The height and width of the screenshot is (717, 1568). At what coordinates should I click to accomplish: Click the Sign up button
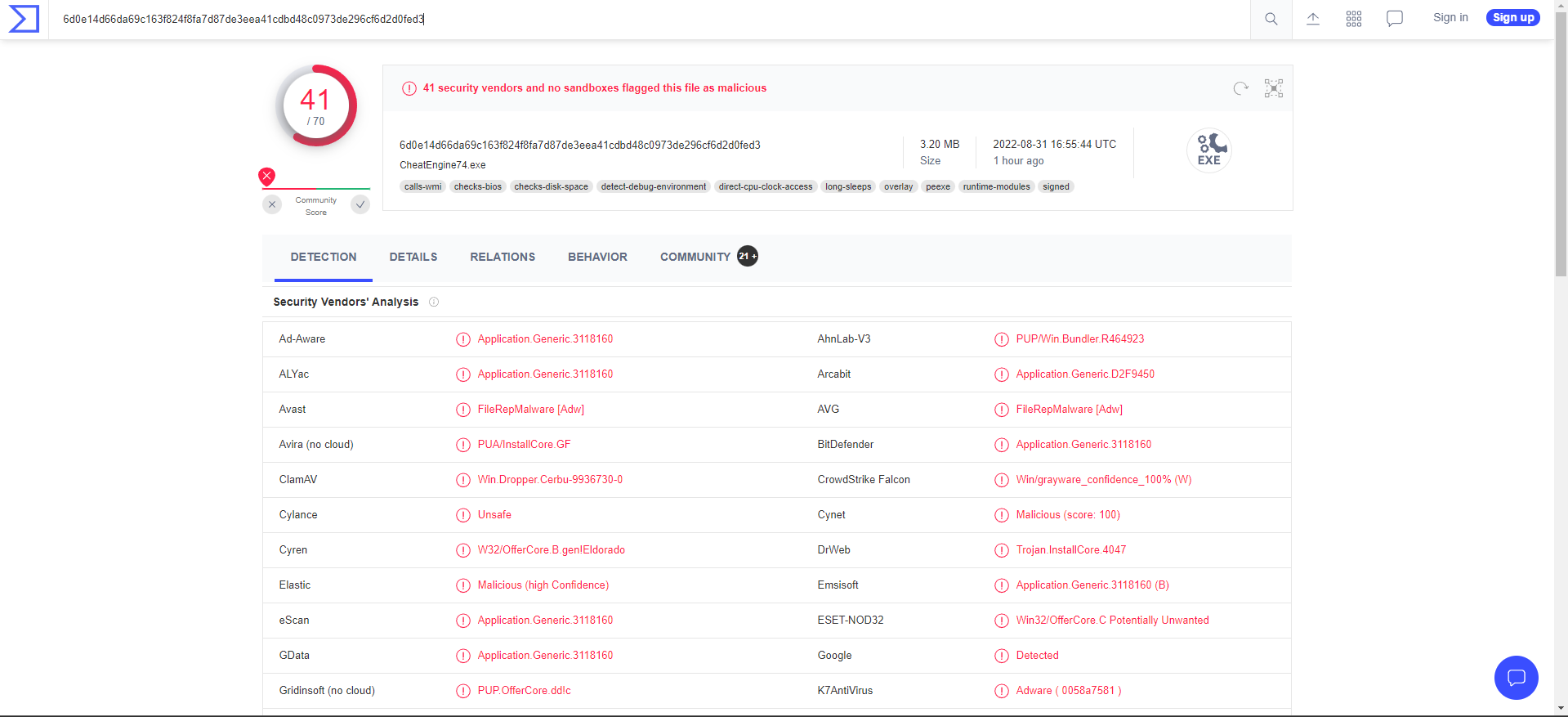coord(1513,18)
